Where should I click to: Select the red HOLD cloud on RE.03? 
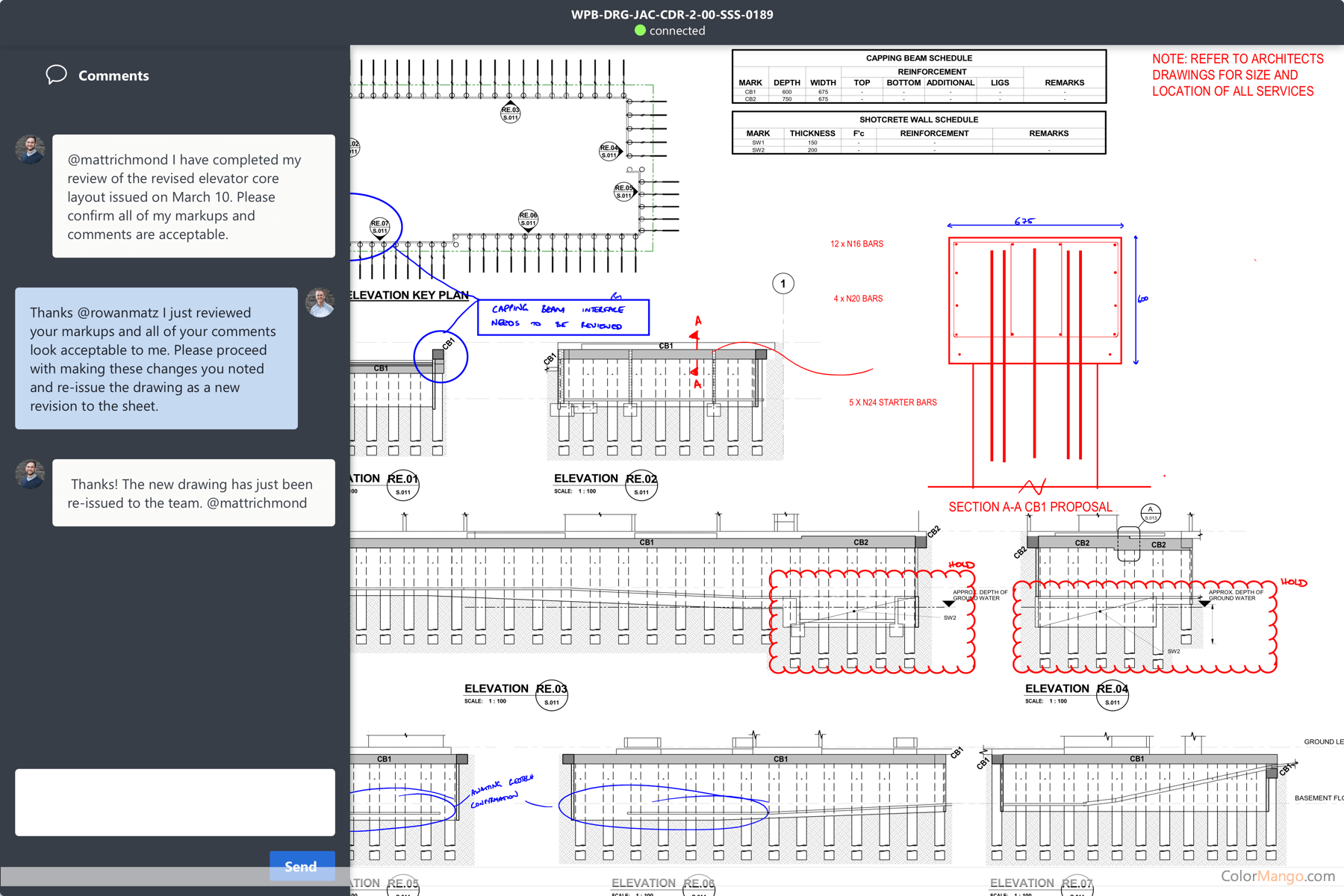[871, 622]
